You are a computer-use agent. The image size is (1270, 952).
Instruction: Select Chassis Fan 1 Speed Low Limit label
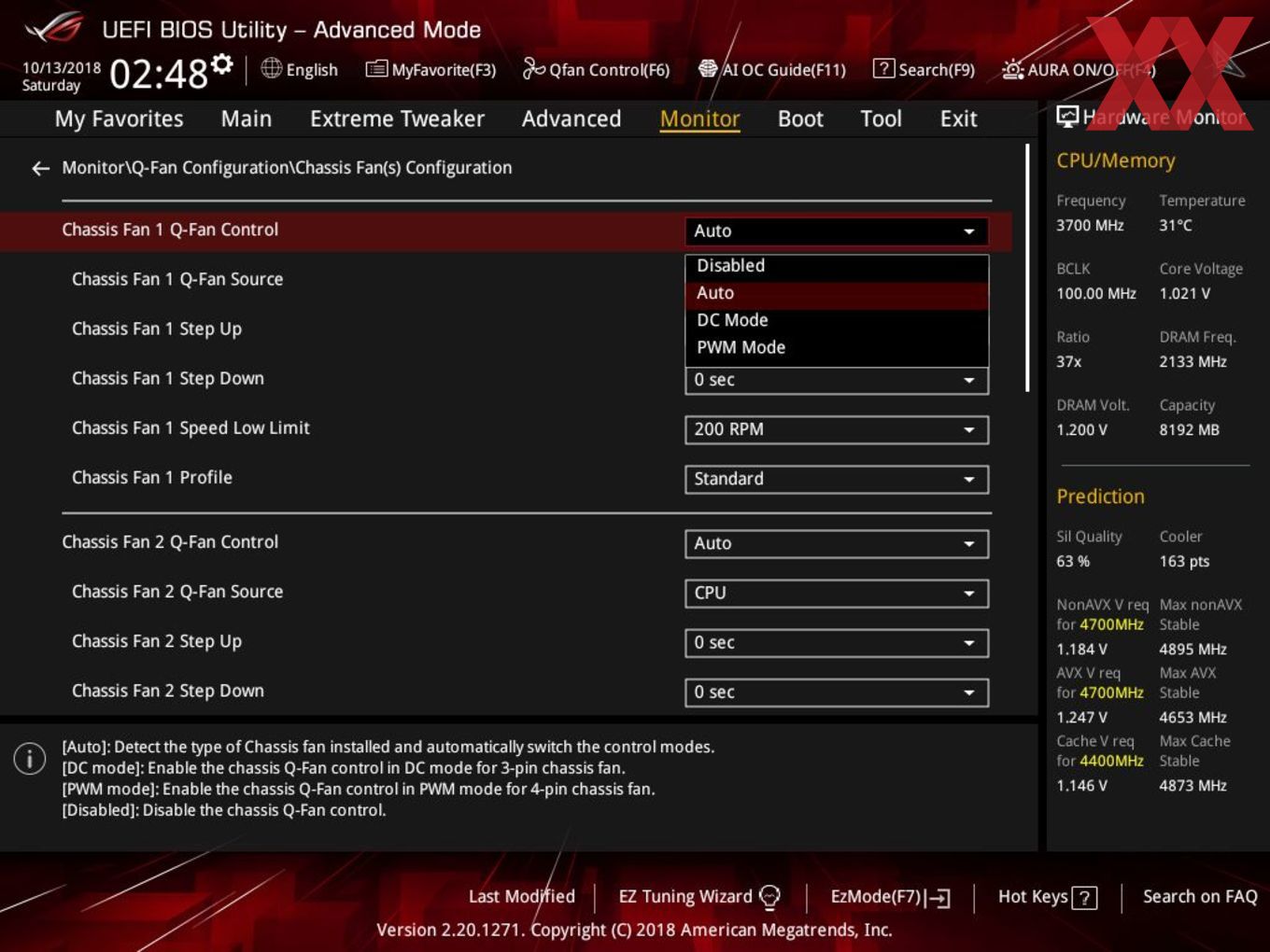(x=190, y=427)
